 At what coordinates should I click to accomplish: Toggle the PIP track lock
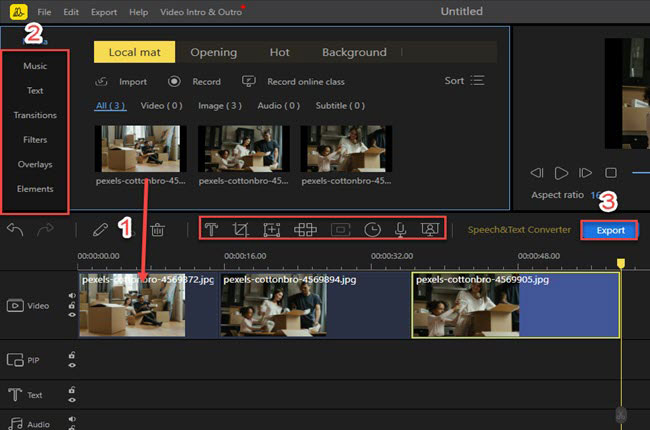[x=72, y=355]
